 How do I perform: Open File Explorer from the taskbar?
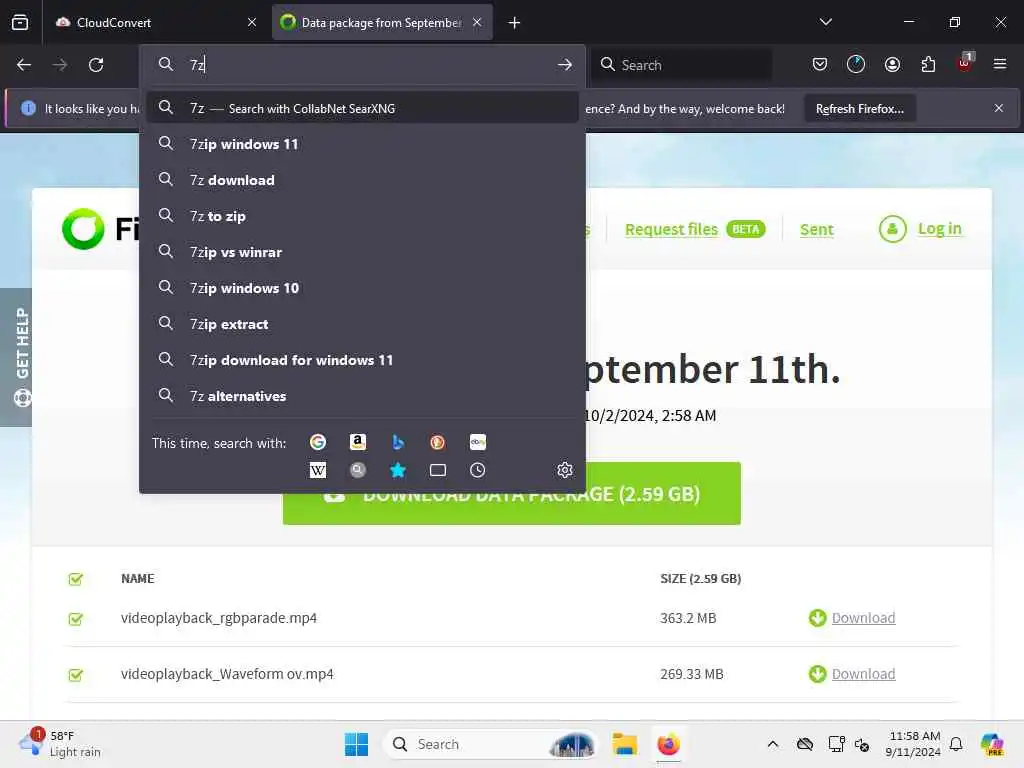pos(624,744)
